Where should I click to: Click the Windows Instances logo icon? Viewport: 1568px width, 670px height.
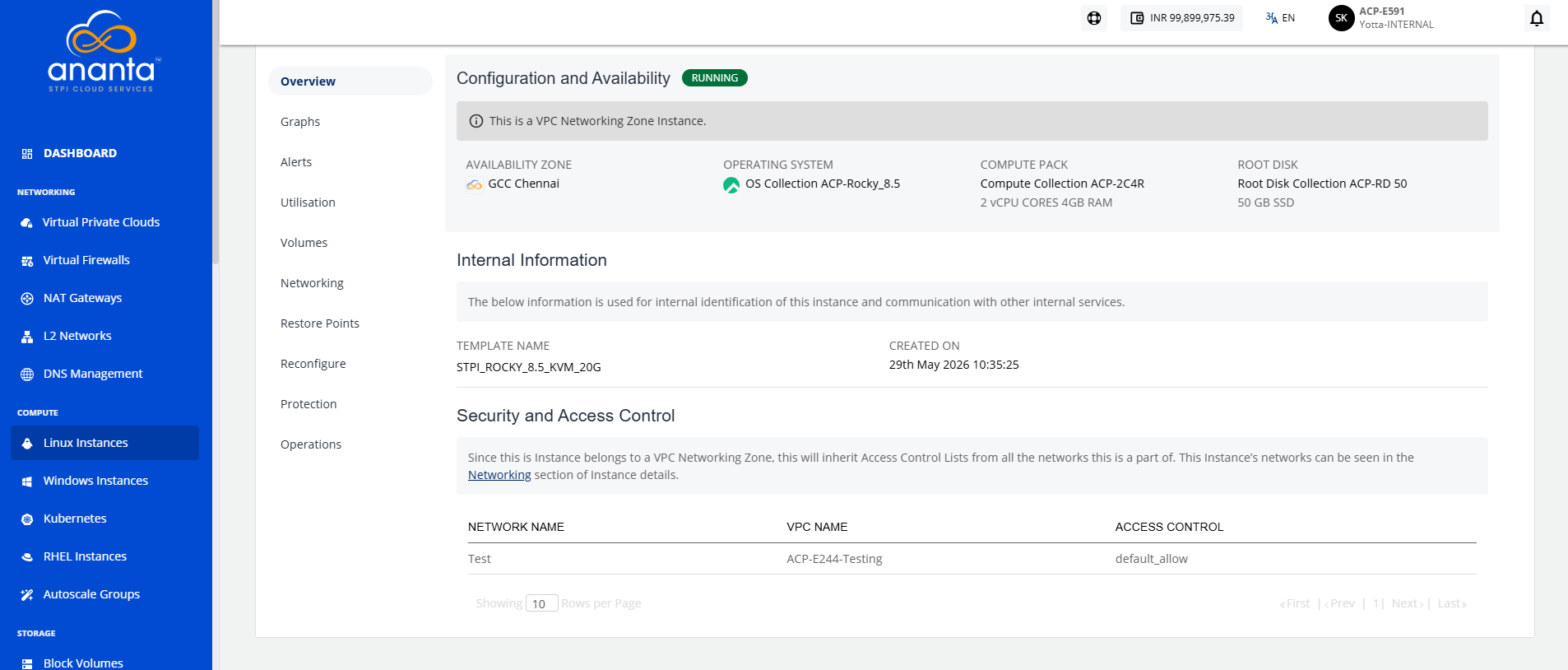click(27, 482)
